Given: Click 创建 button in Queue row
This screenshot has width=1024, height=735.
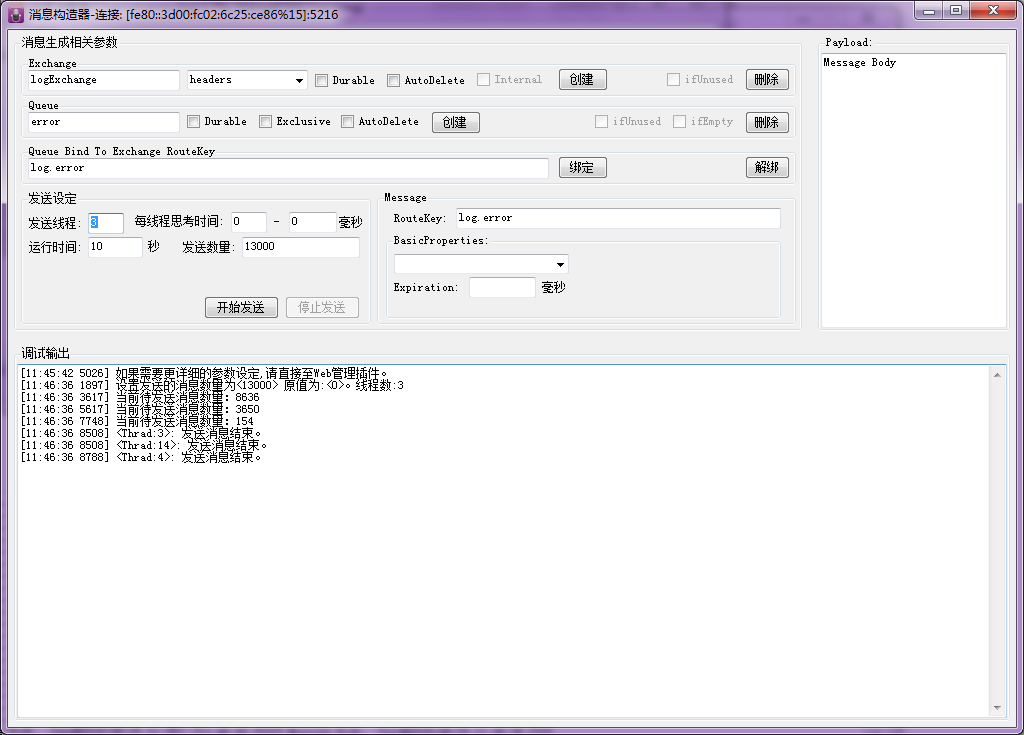Looking at the screenshot, I should tap(455, 122).
